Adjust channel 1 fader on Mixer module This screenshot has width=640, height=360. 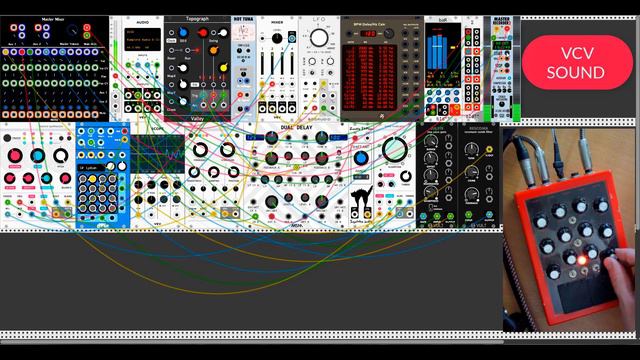tap(262, 62)
